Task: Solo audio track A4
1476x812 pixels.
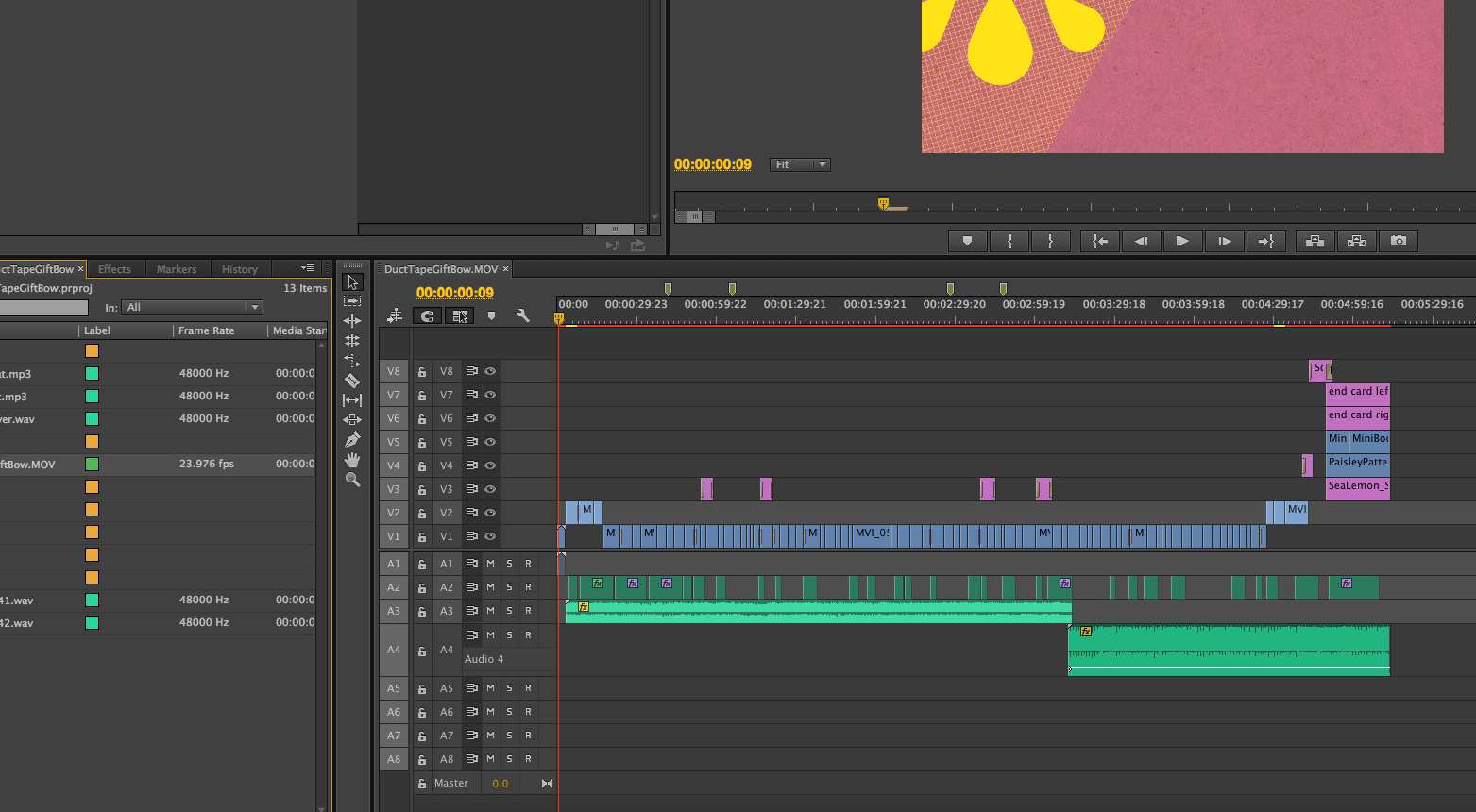Action: point(509,635)
